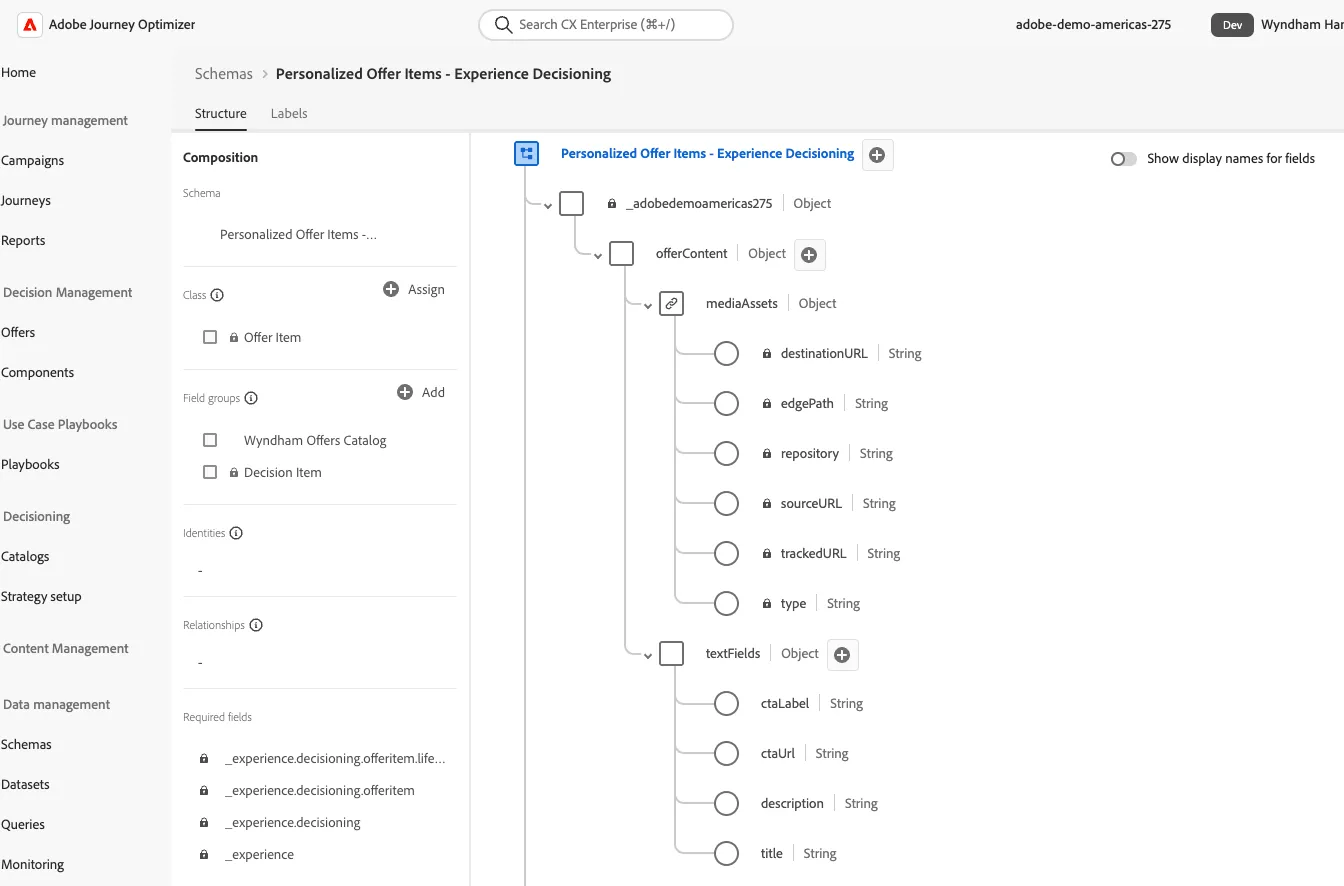Collapse the mediaAssets object chevron
This screenshot has height=886, width=1344.
coord(648,306)
